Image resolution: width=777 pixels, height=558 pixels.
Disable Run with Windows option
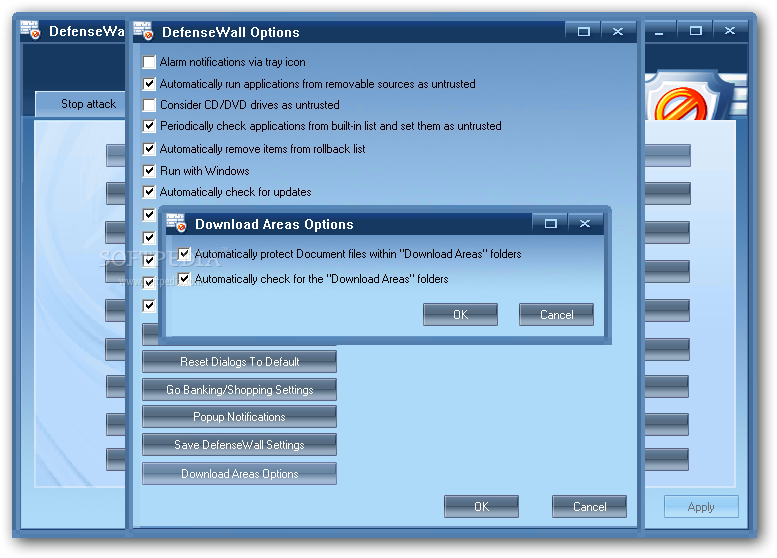click(x=149, y=171)
